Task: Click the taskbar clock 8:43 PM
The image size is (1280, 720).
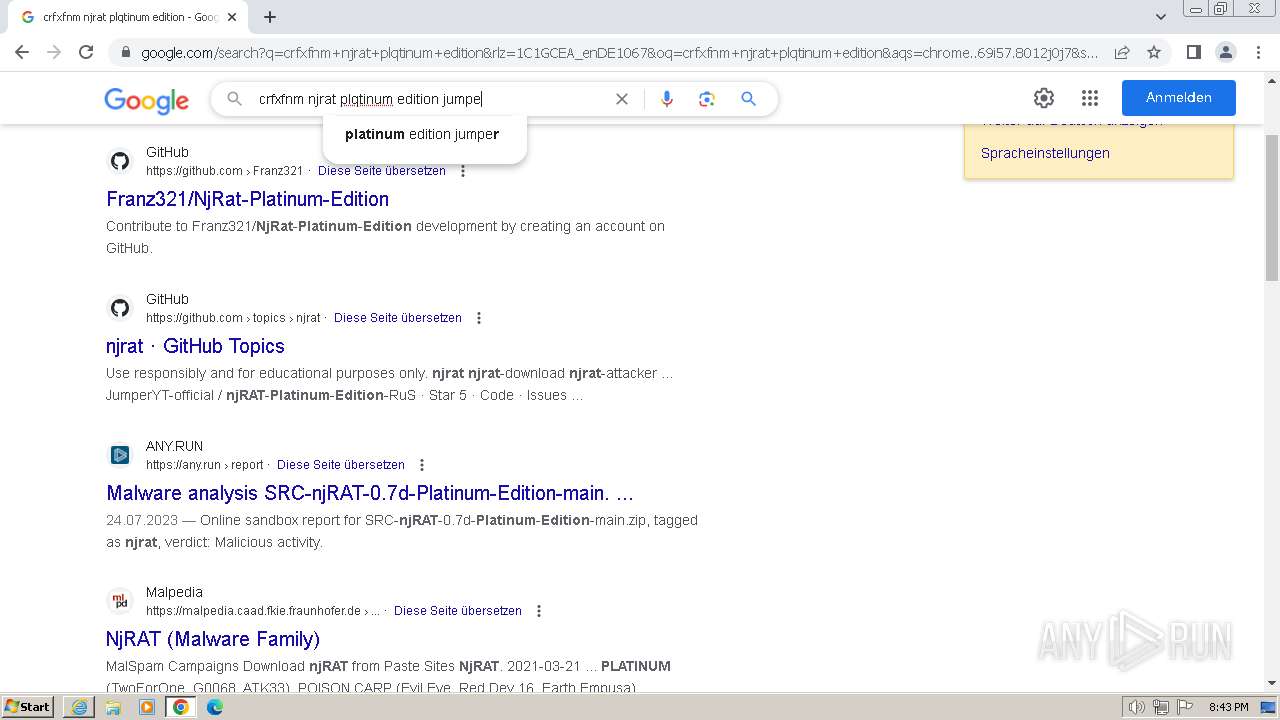Action: tap(1228, 707)
